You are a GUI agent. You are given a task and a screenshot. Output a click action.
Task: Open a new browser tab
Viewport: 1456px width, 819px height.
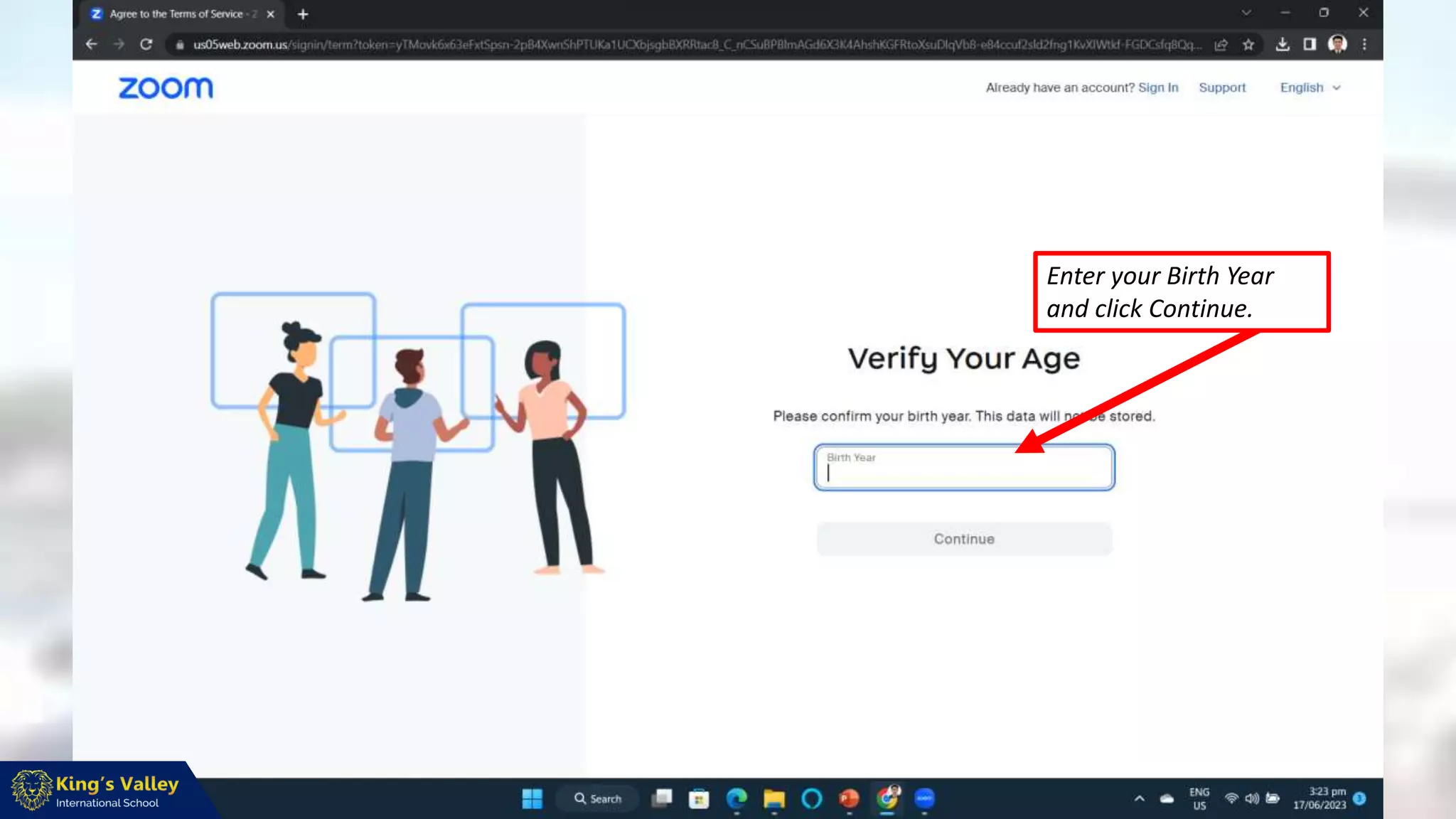[303, 14]
